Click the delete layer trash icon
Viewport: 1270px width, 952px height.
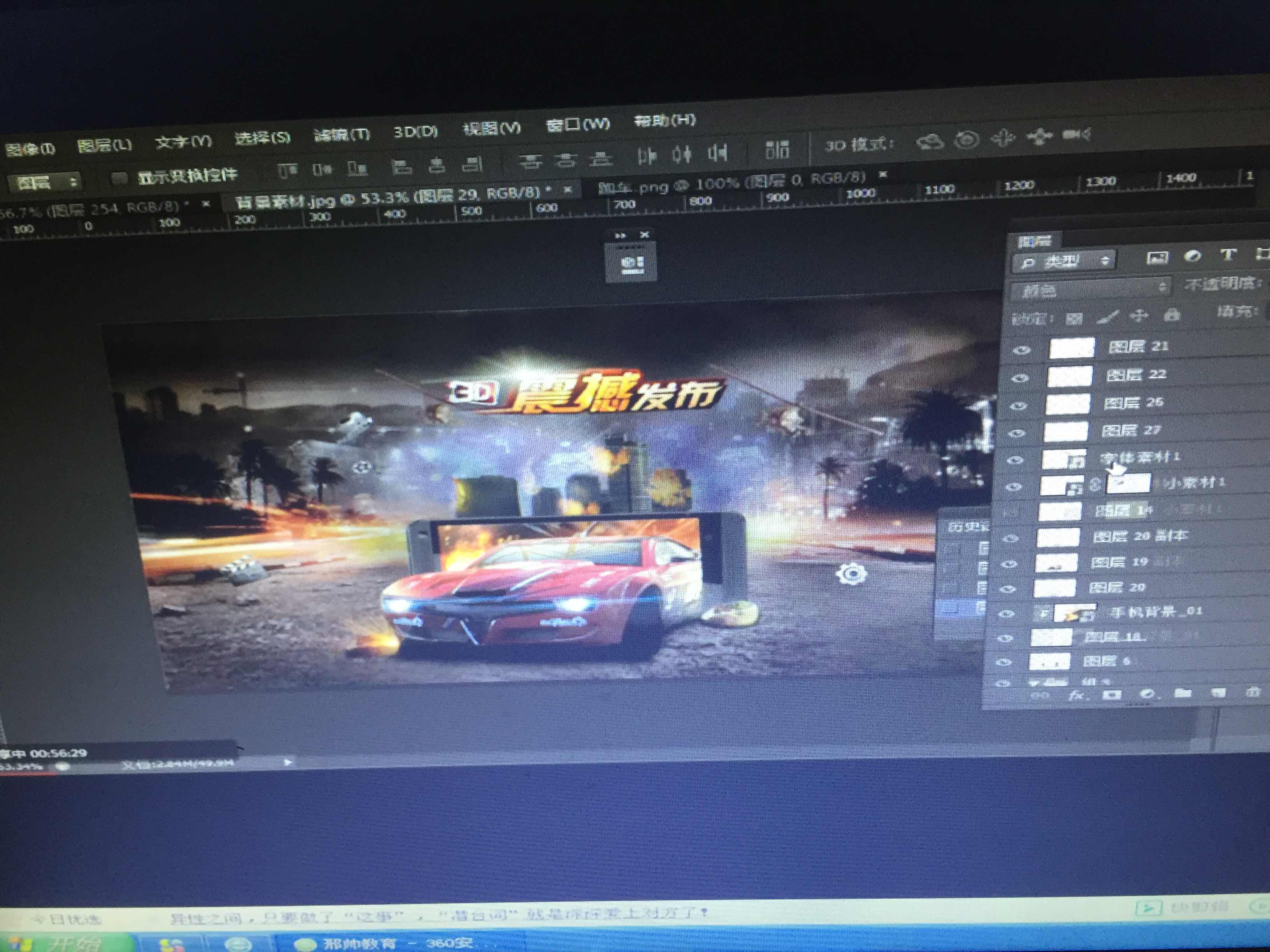coord(1253,692)
